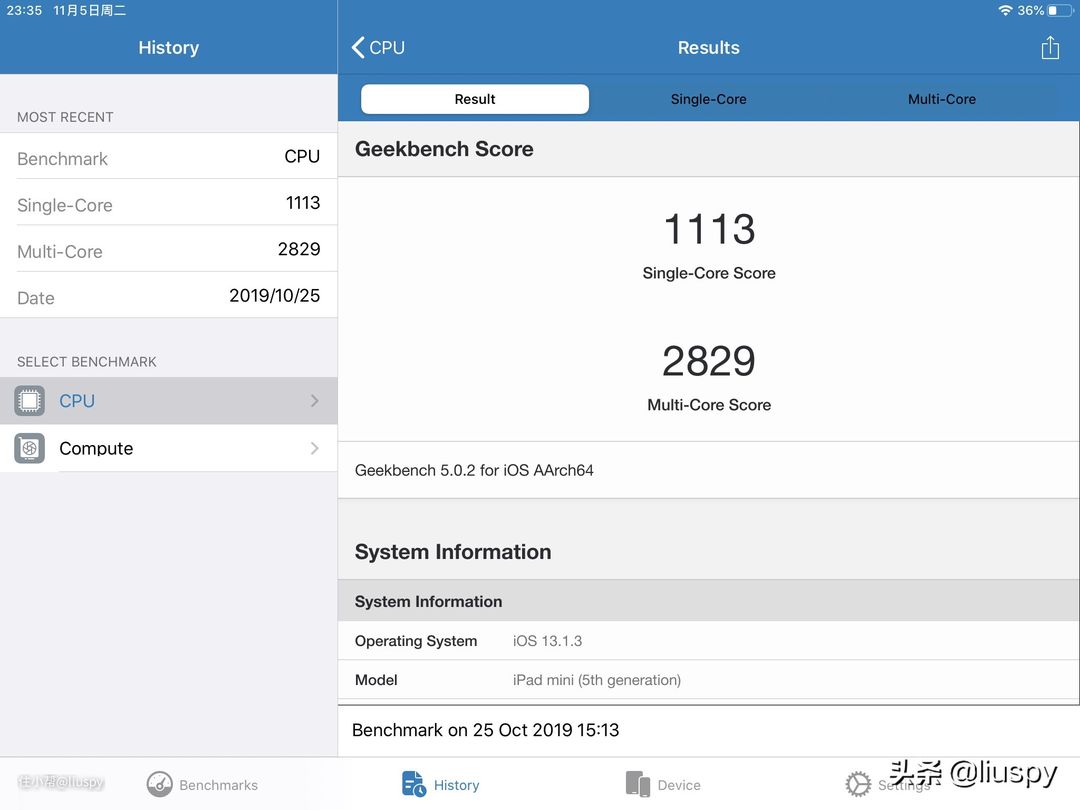Select the Compute benchmark icon
This screenshot has height=810, width=1080.
coord(30,449)
